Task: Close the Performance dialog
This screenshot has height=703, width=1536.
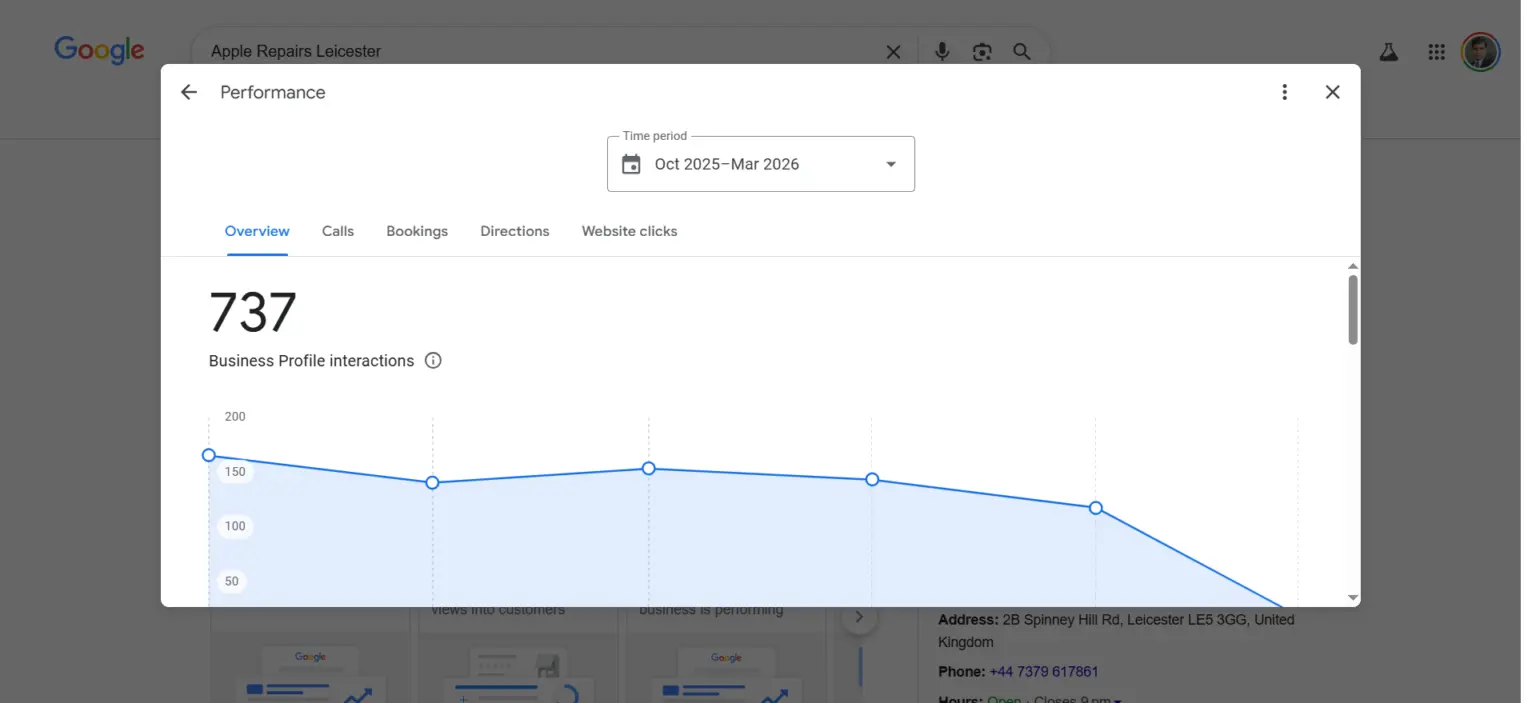Action: click(x=1332, y=92)
